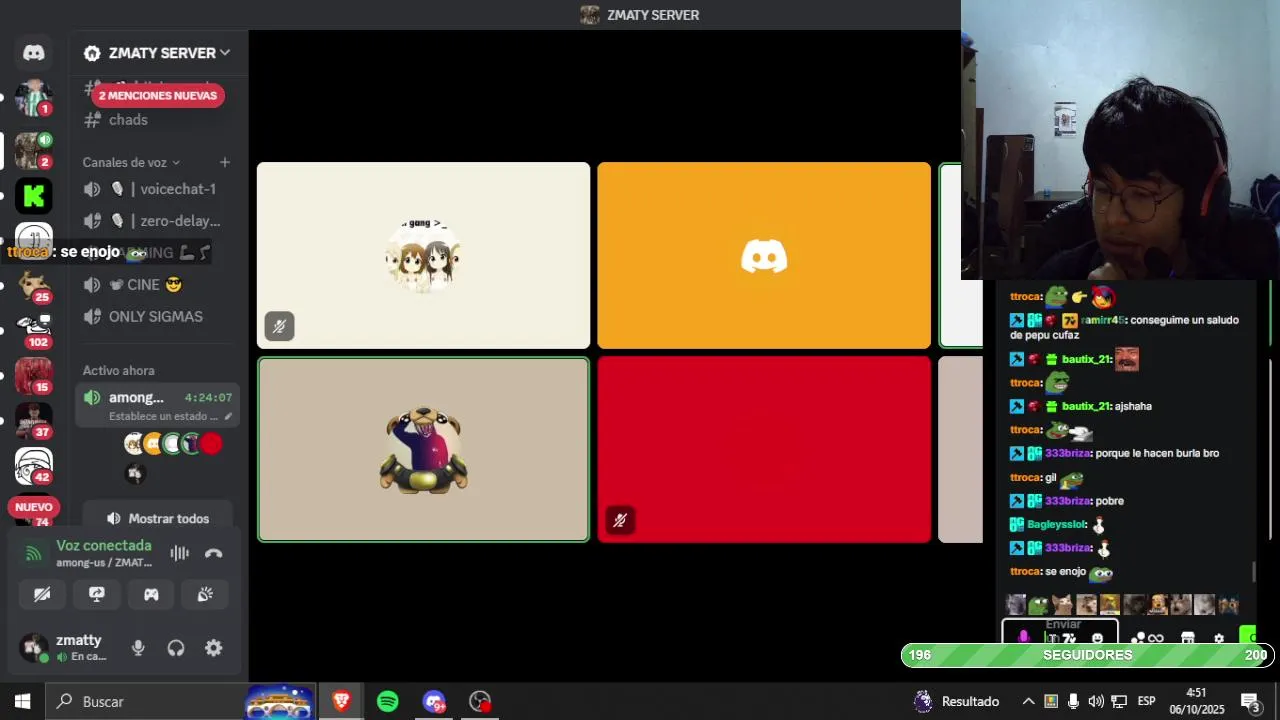Click Buscar taskbar search box
1280x720 pixels.
(x=146, y=701)
